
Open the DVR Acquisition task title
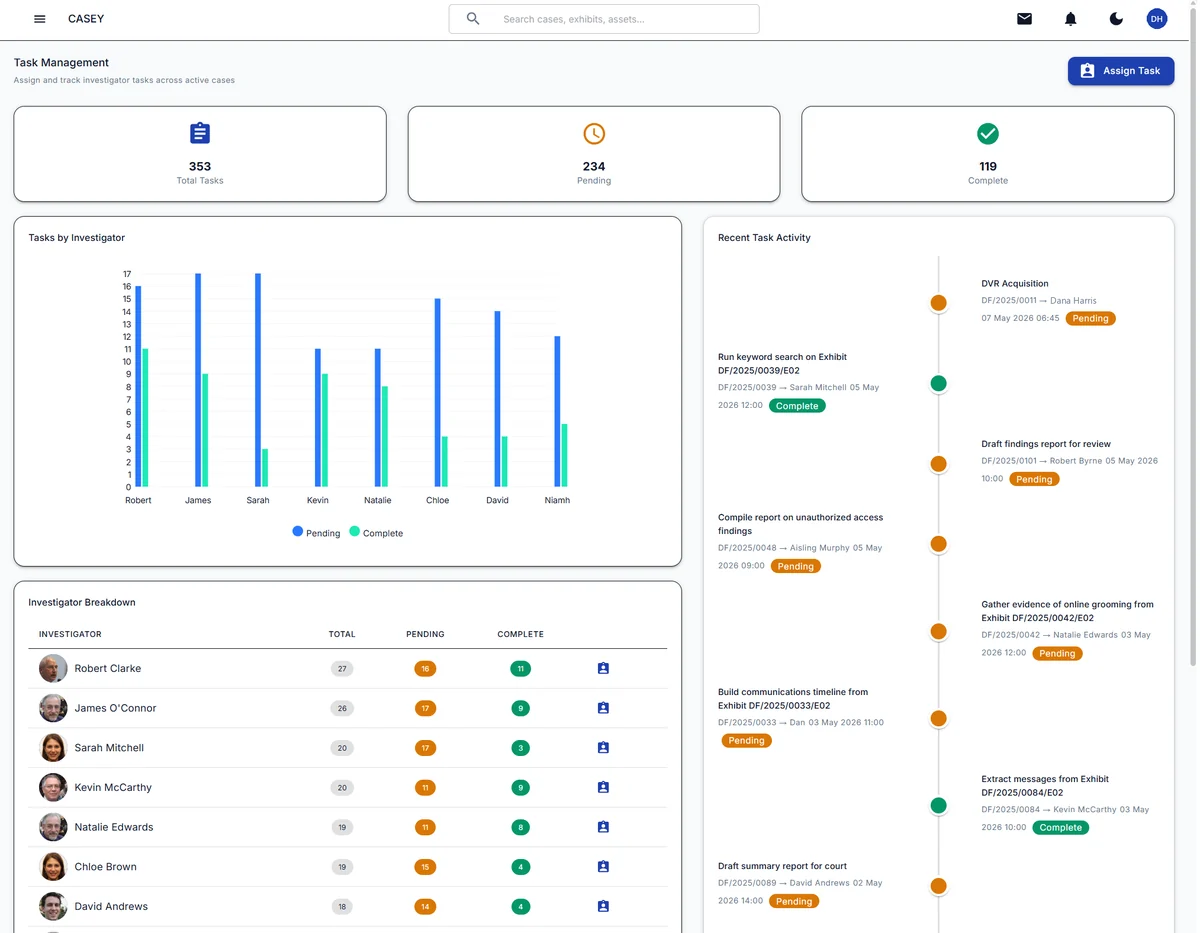click(1015, 284)
